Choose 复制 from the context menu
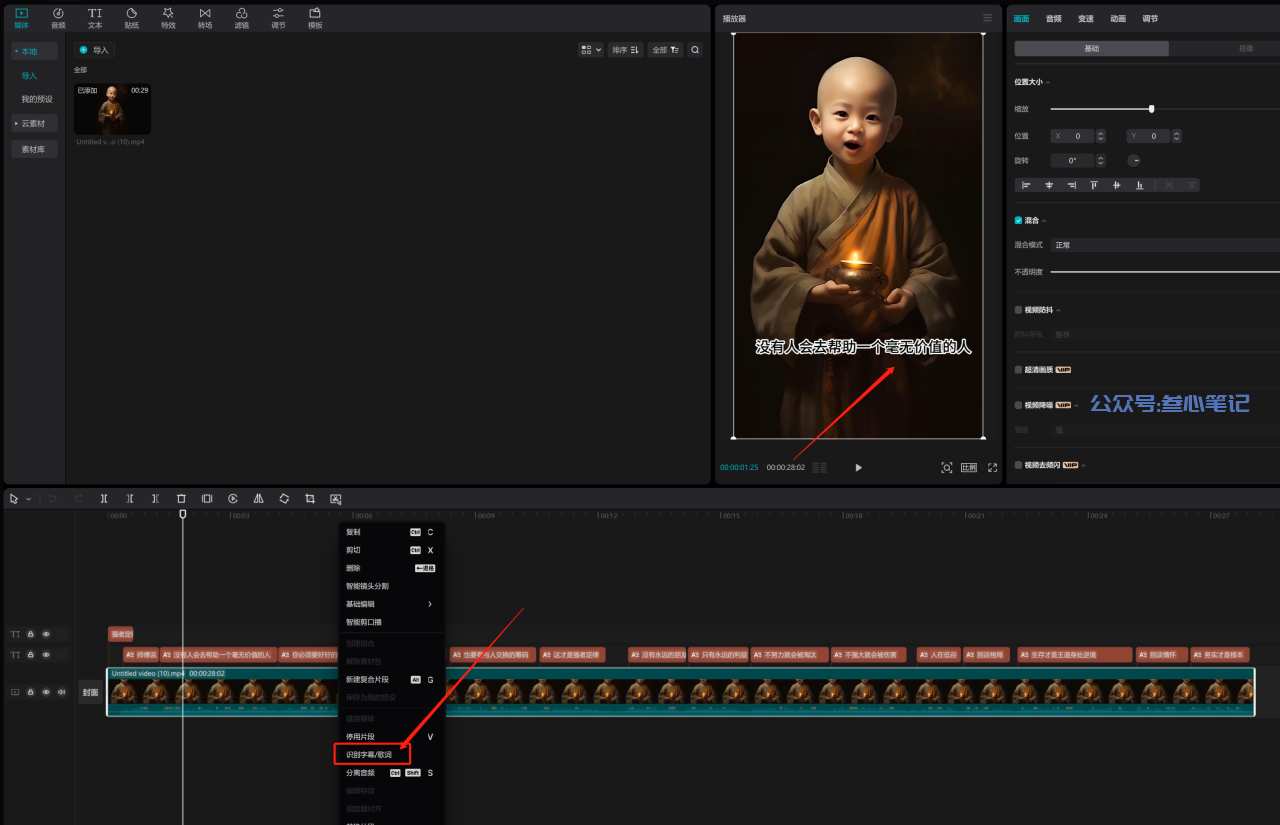 pyautogui.click(x=391, y=532)
